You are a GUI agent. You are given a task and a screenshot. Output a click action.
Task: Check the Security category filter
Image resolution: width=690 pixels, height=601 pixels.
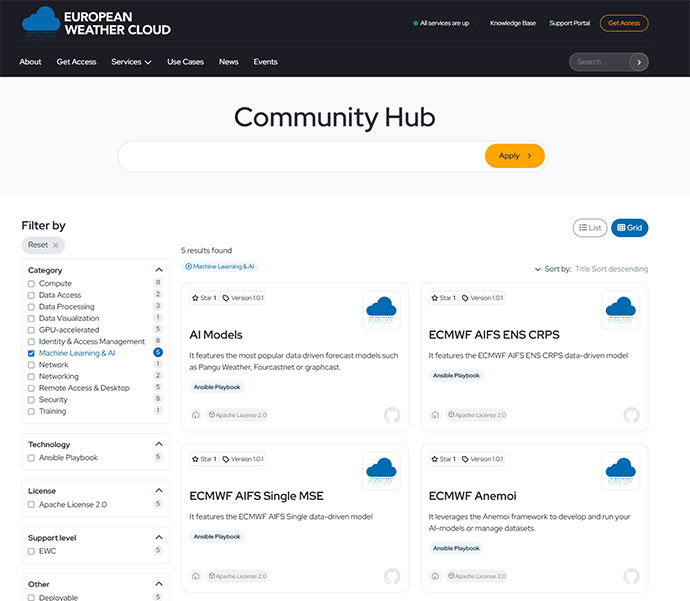click(x=31, y=400)
